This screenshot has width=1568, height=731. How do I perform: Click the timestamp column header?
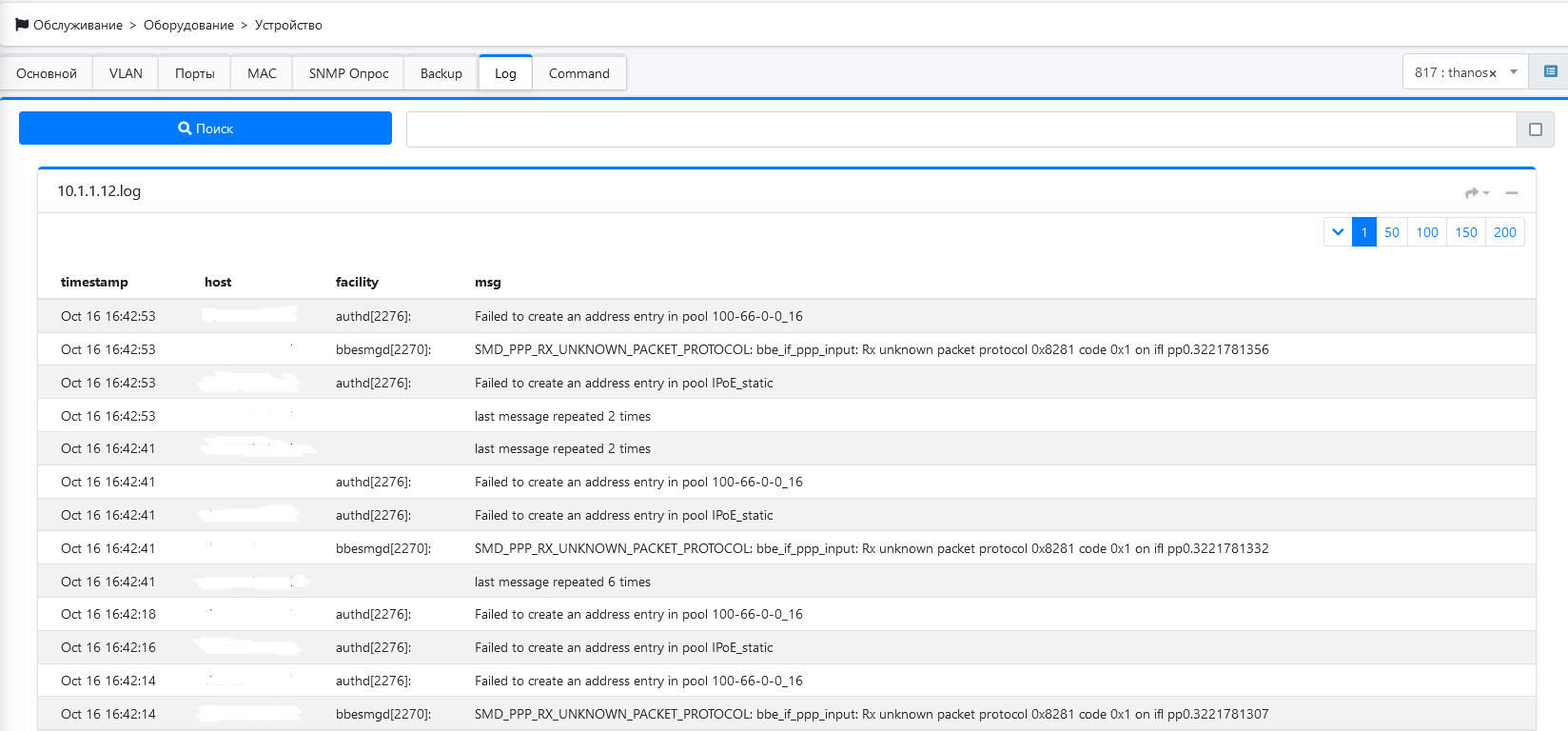[94, 282]
